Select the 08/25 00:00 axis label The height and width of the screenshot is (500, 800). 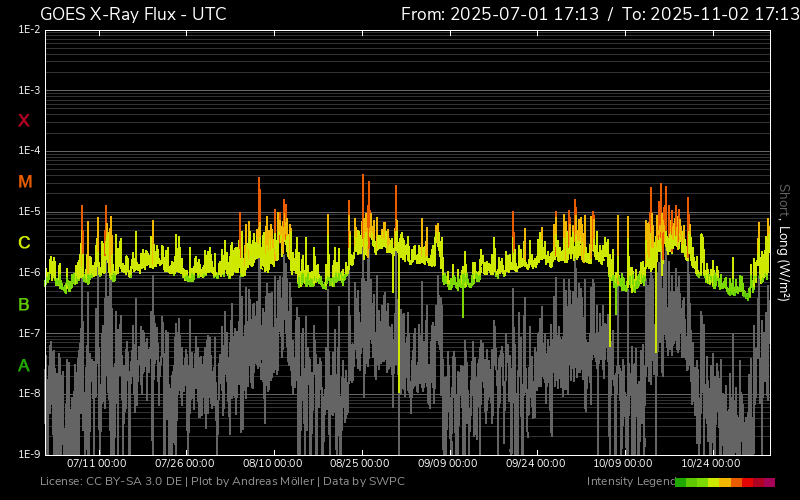[360, 464]
